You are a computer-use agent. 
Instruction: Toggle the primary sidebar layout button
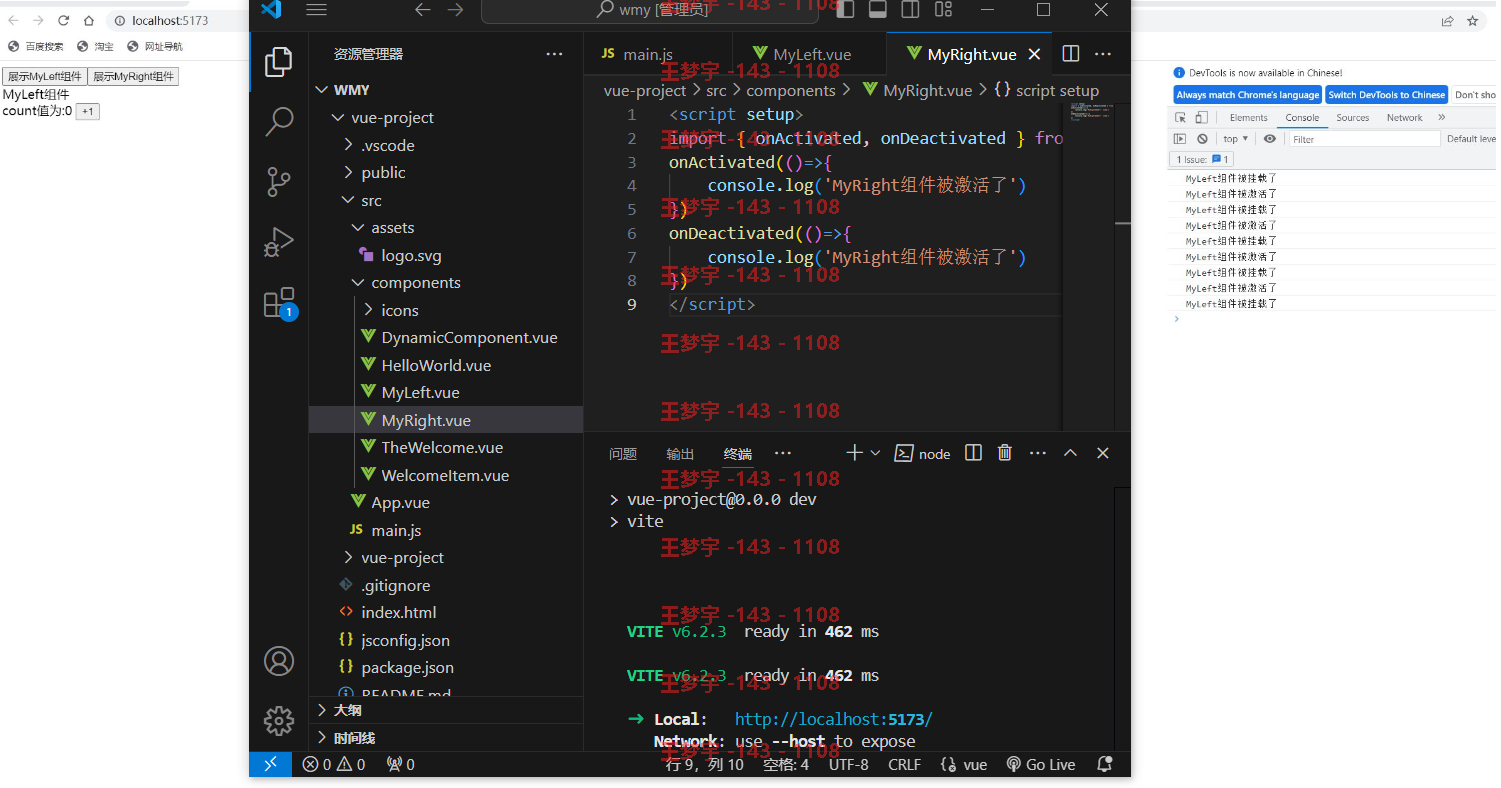(x=845, y=10)
